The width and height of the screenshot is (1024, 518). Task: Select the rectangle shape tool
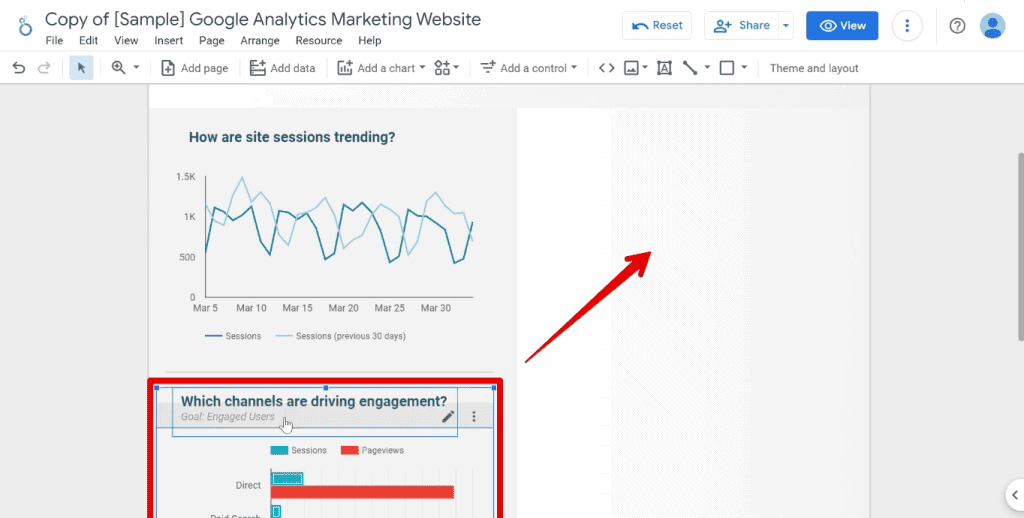[x=727, y=68]
